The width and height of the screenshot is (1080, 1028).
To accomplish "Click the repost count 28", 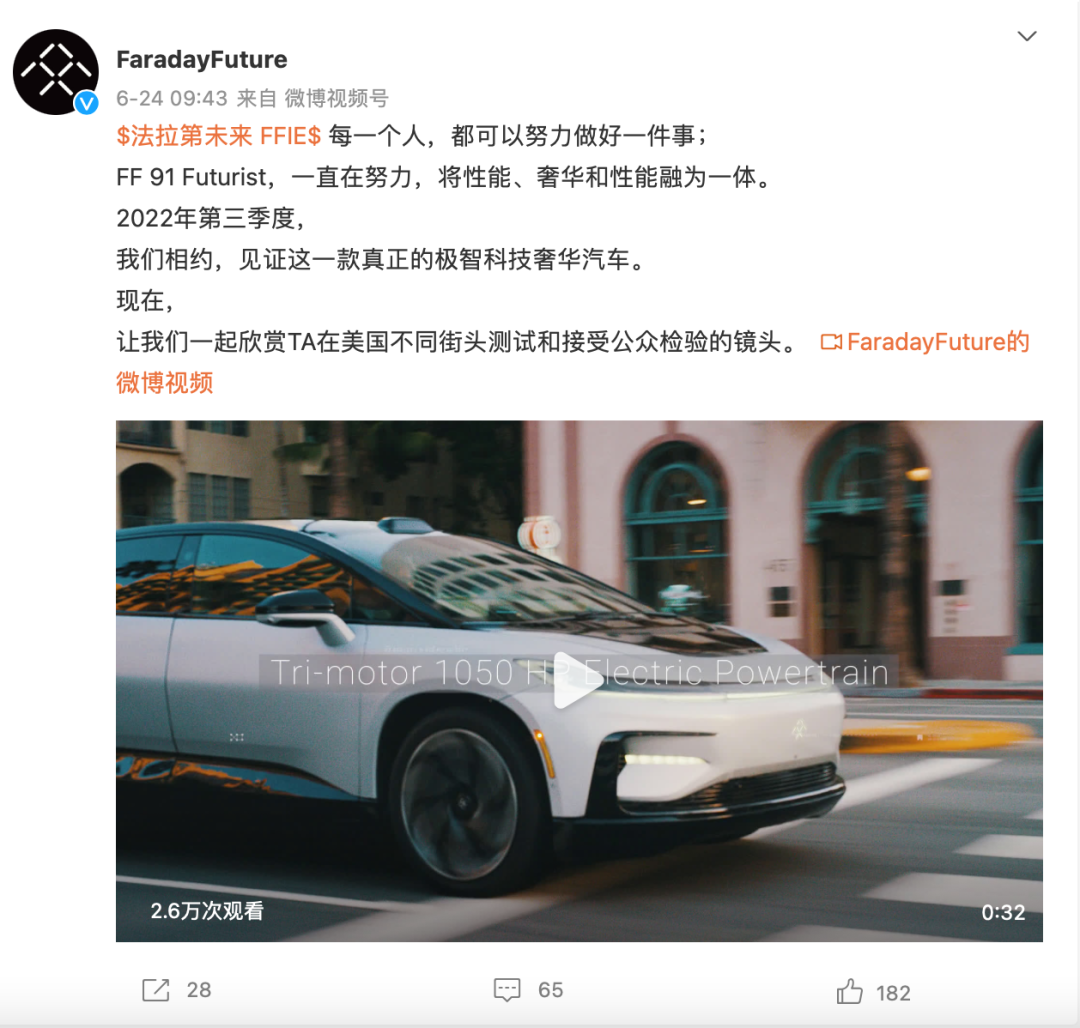I will [x=199, y=990].
